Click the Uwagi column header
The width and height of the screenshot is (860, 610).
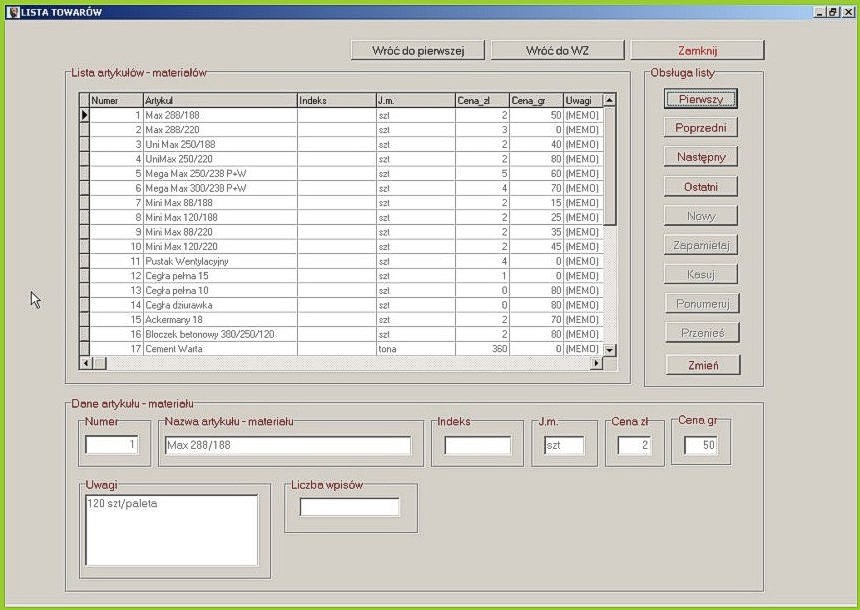tap(583, 100)
